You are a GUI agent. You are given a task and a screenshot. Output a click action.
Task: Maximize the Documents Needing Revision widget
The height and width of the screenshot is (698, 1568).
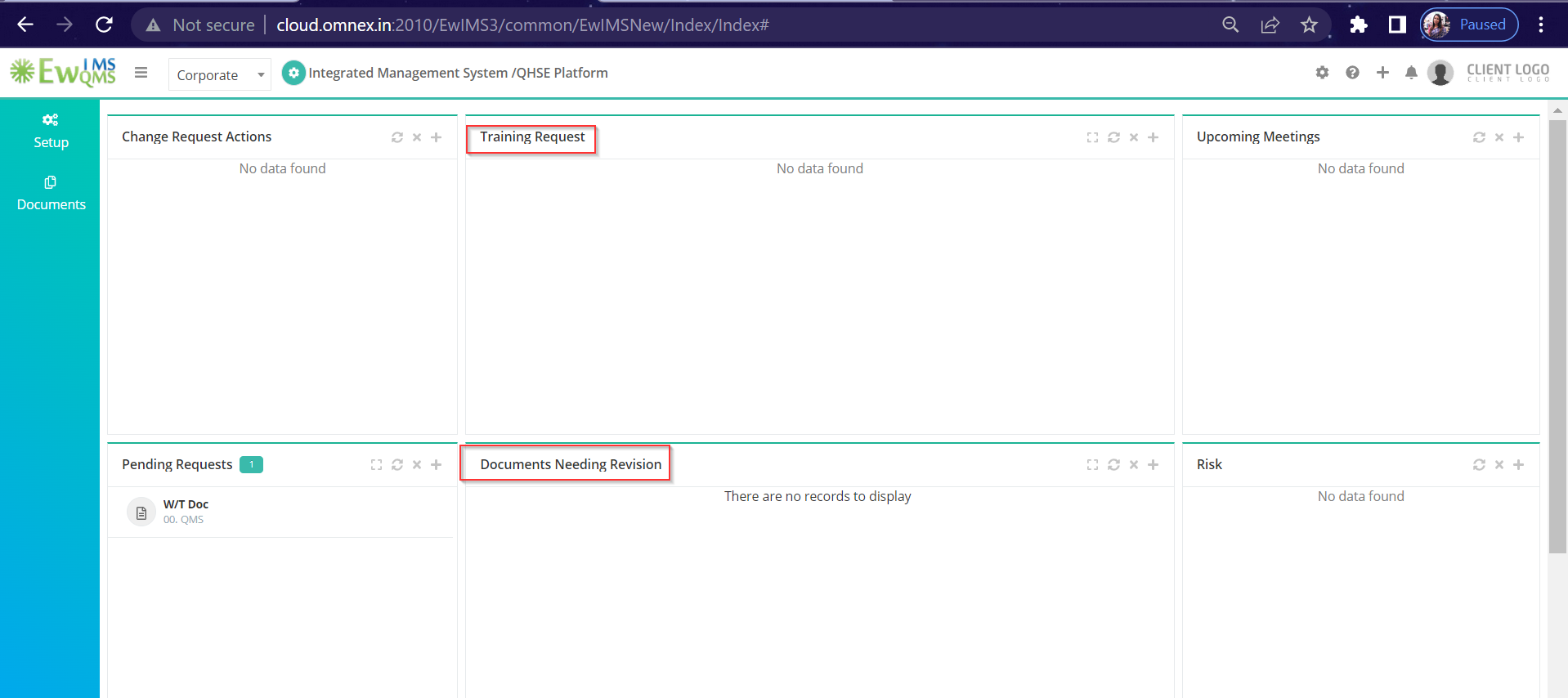coord(1092,465)
